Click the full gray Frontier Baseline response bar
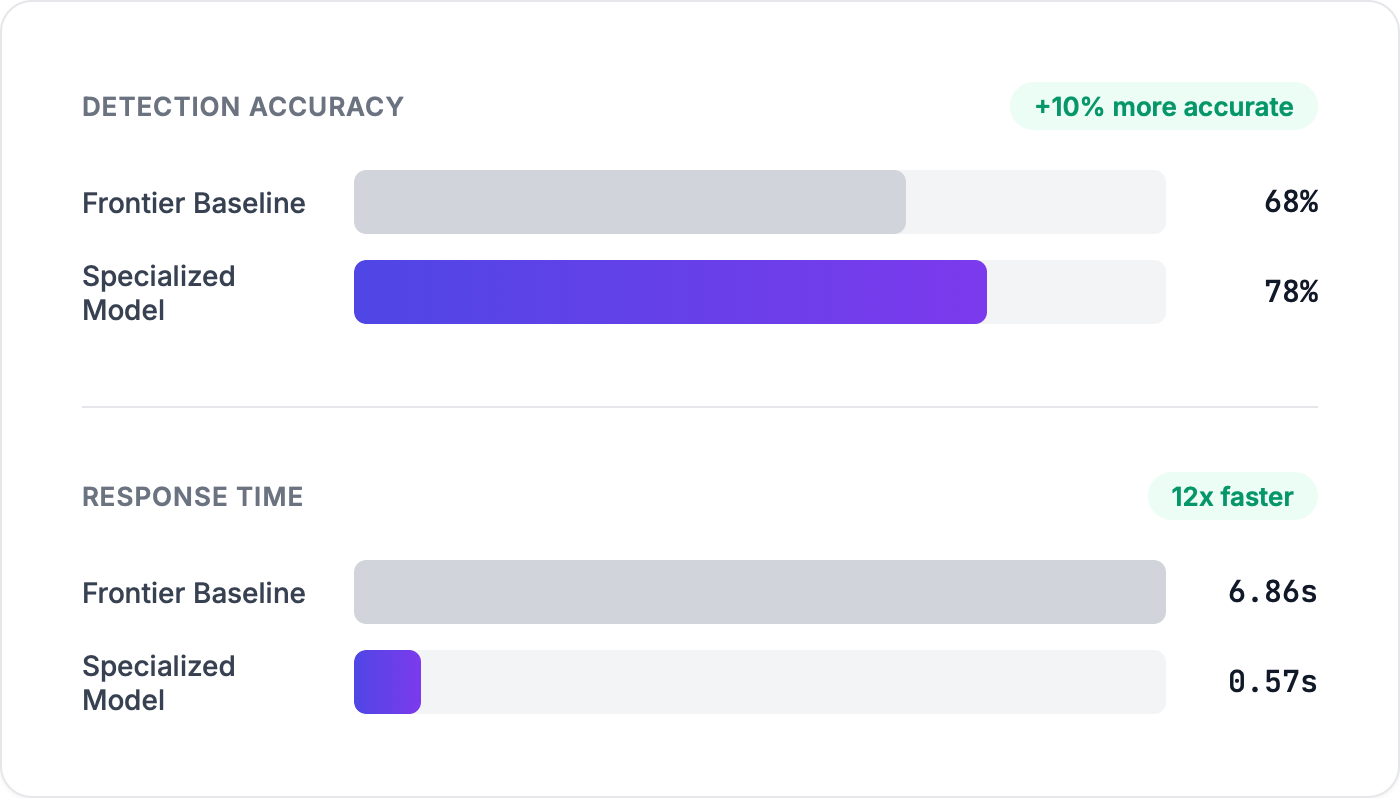The image size is (1400, 798). point(760,592)
